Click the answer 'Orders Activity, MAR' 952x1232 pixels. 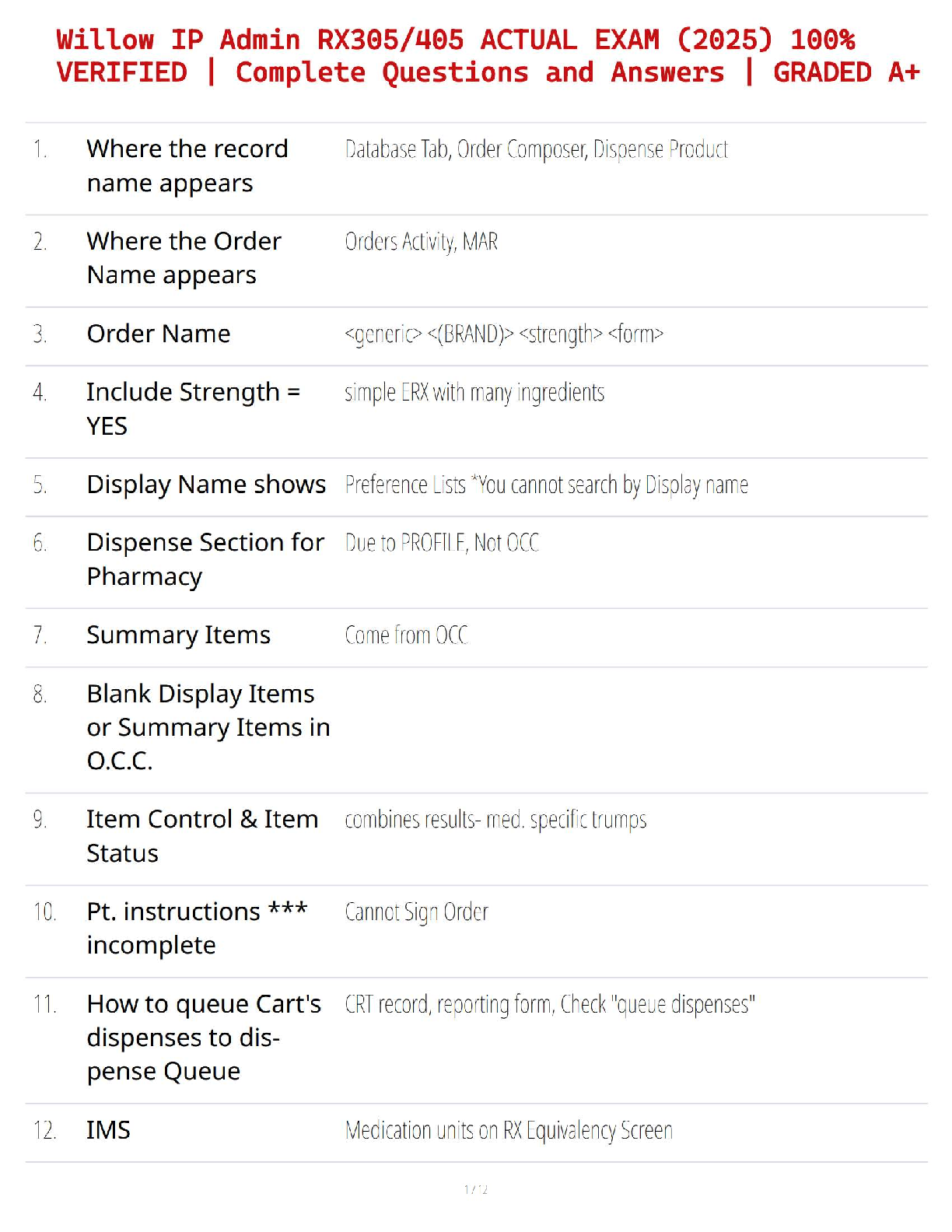(x=421, y=242)
